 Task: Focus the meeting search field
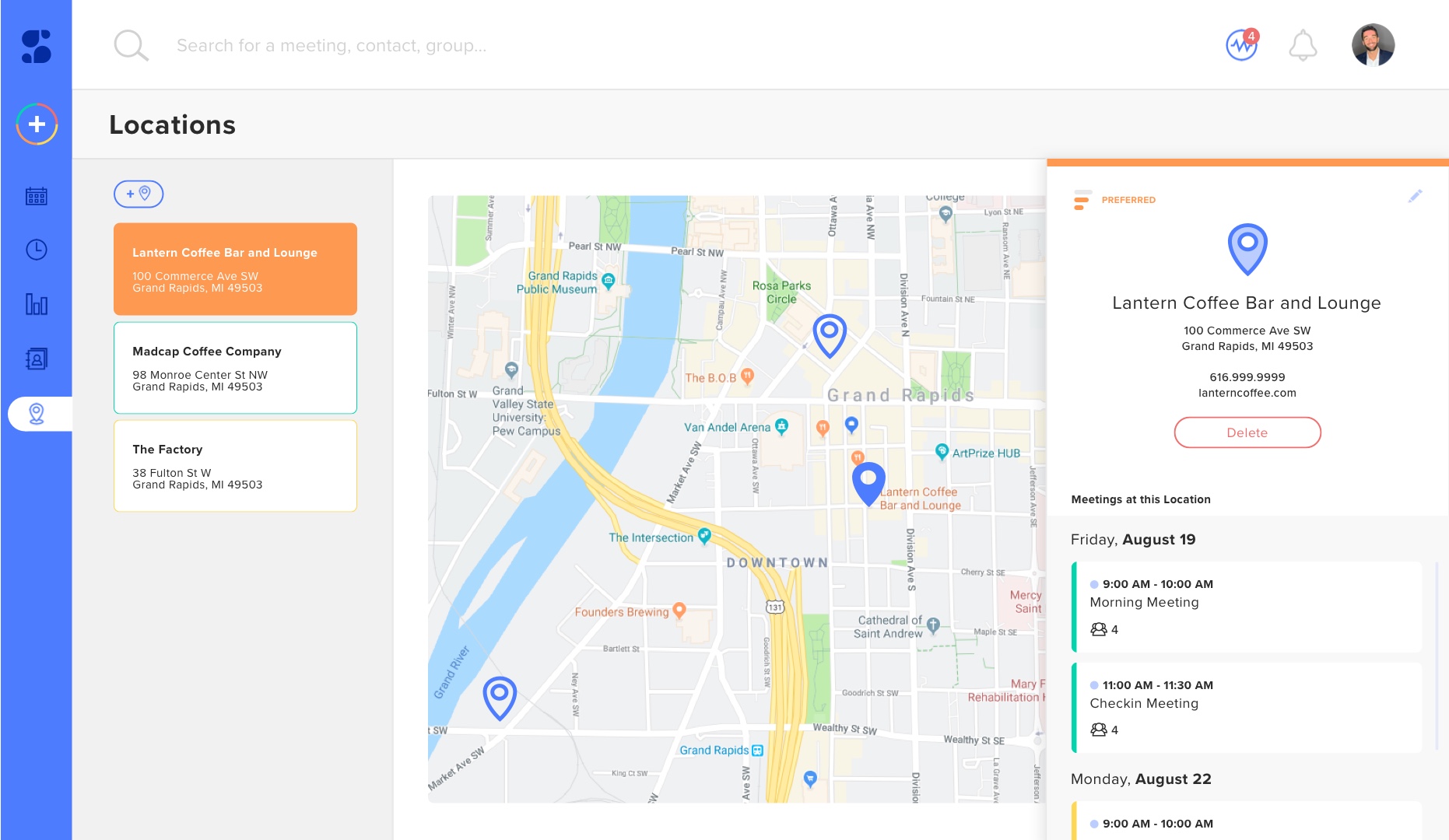332,46
